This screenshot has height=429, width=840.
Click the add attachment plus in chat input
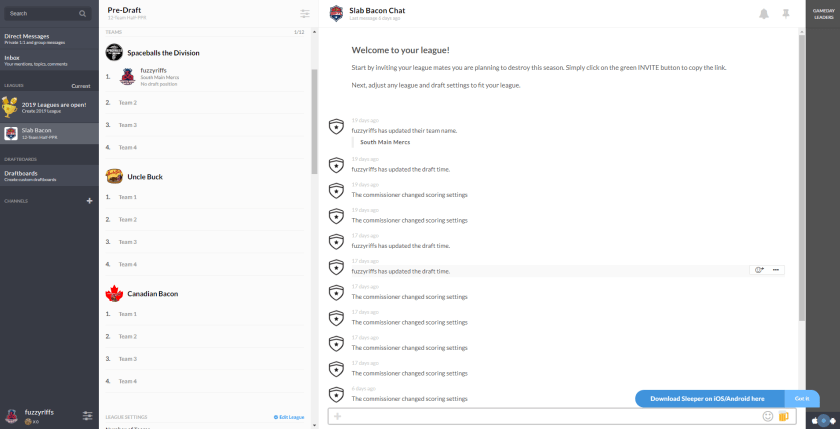(x=338, y=416)
